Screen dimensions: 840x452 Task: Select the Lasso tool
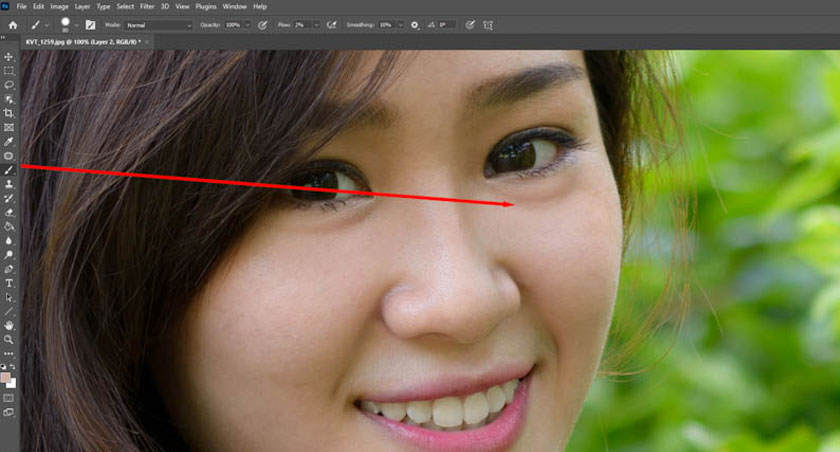[x=9, y=85]
